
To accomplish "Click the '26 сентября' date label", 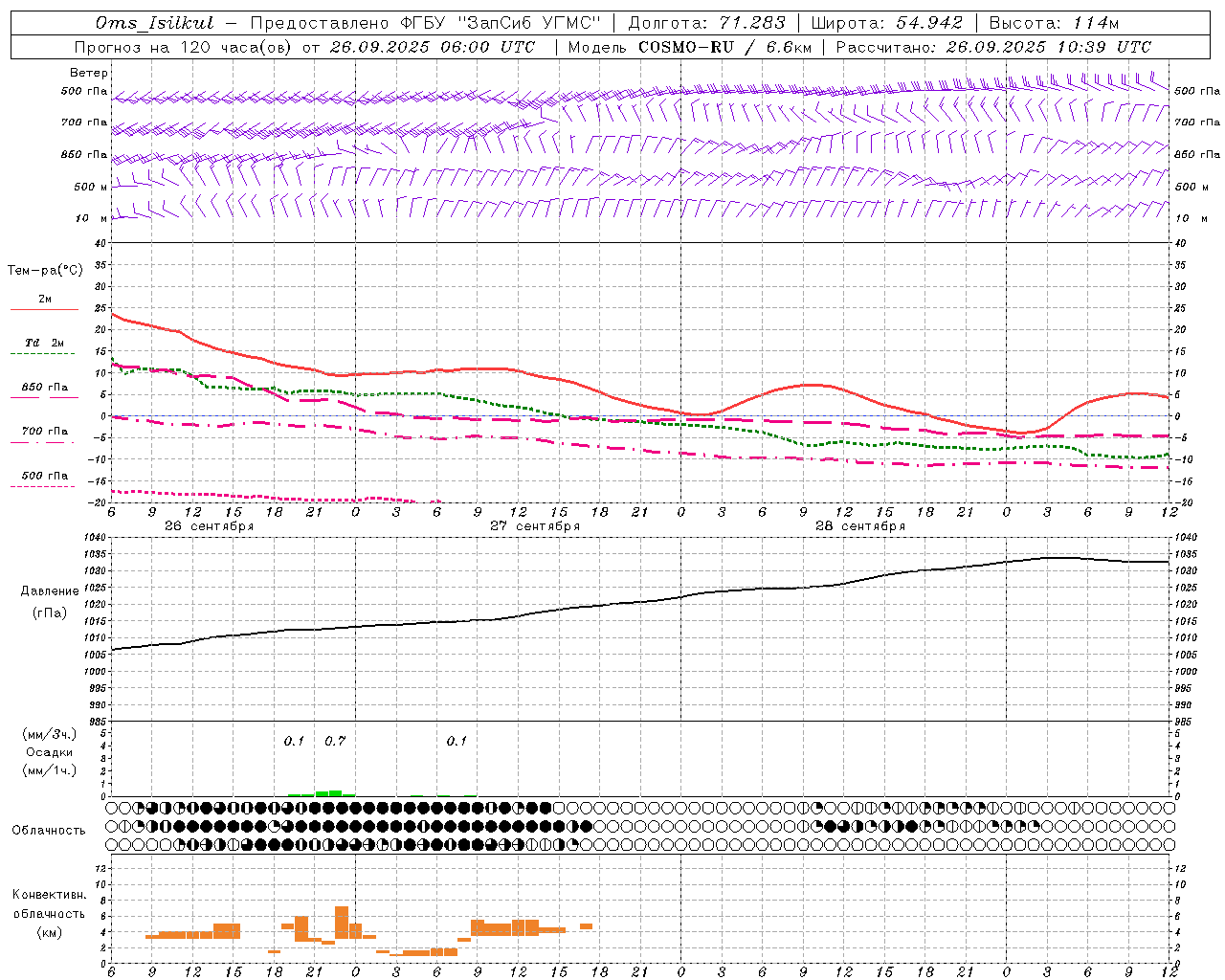I will pyautogui.click(x=209, y=526).
